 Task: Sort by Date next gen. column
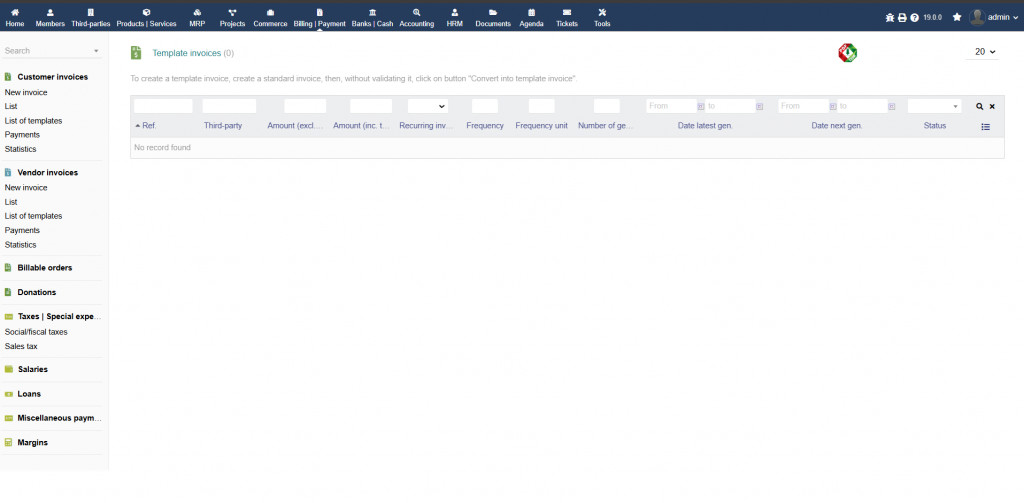(837, 126)
